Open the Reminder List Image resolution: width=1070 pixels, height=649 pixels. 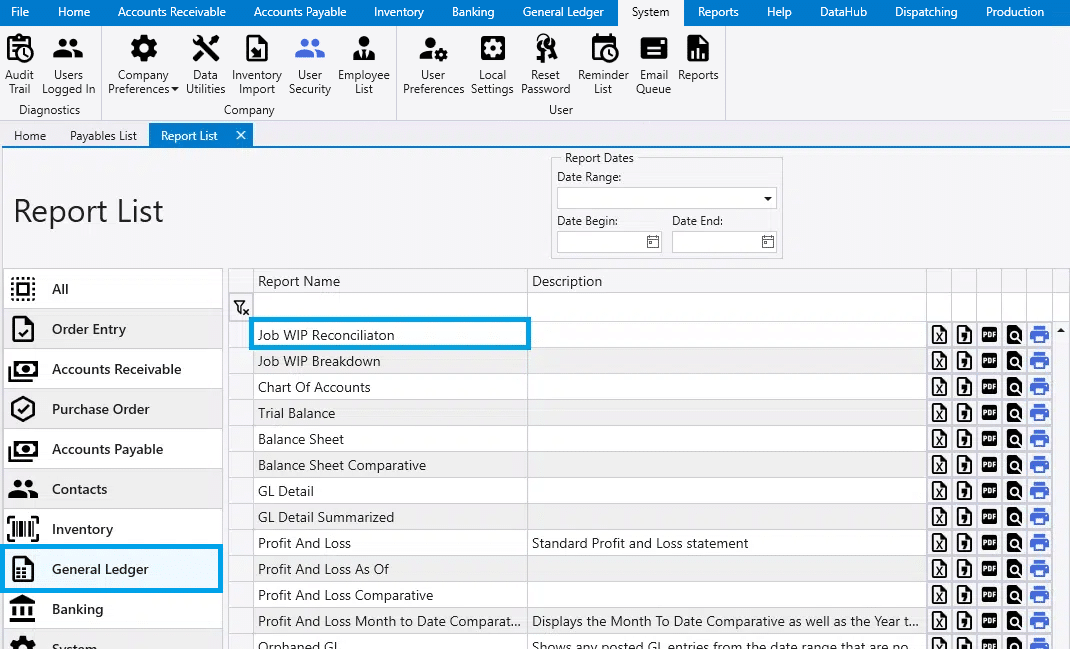click(603, 65)
